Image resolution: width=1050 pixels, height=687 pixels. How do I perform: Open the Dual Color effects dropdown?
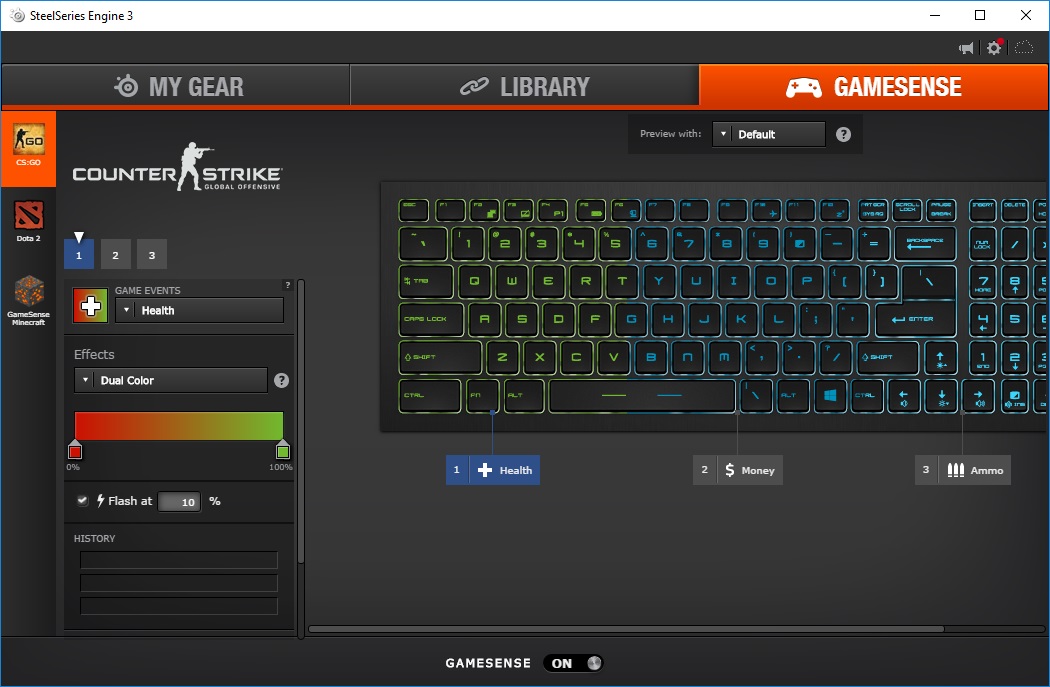(x=171, y=380)
